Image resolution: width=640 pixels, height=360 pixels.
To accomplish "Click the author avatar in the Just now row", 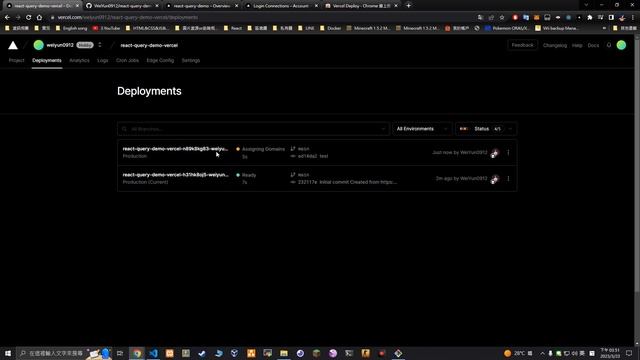I will (494, 153).
